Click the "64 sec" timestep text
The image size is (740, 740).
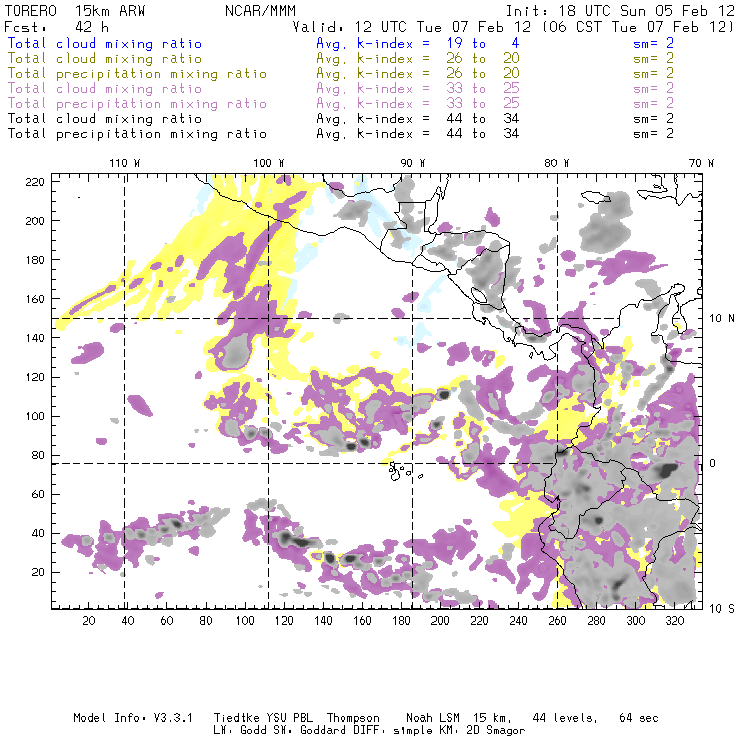pyautogui.click(x=639, y=718)
